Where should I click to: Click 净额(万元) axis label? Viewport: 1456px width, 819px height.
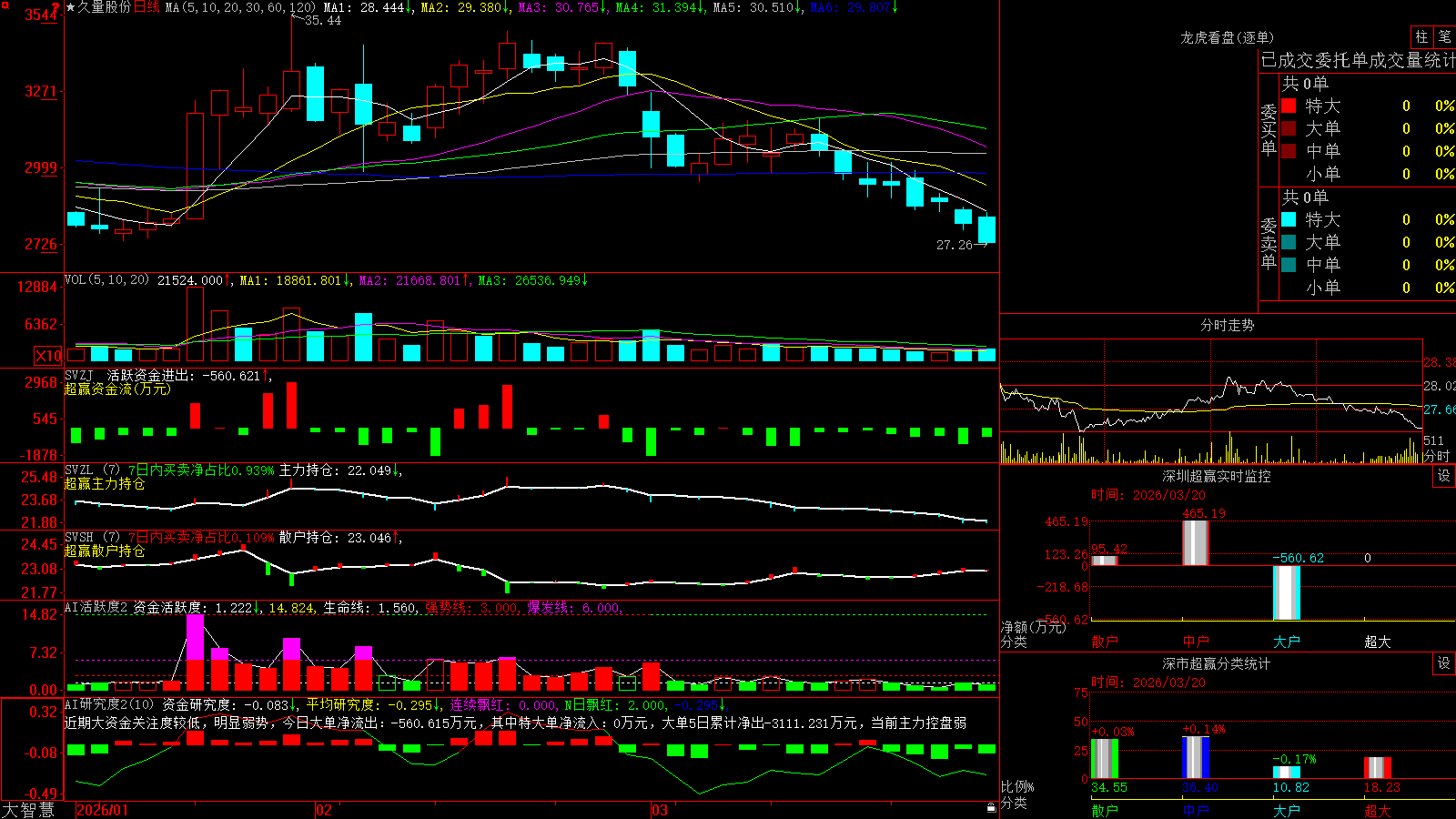tap(1033, 627)
